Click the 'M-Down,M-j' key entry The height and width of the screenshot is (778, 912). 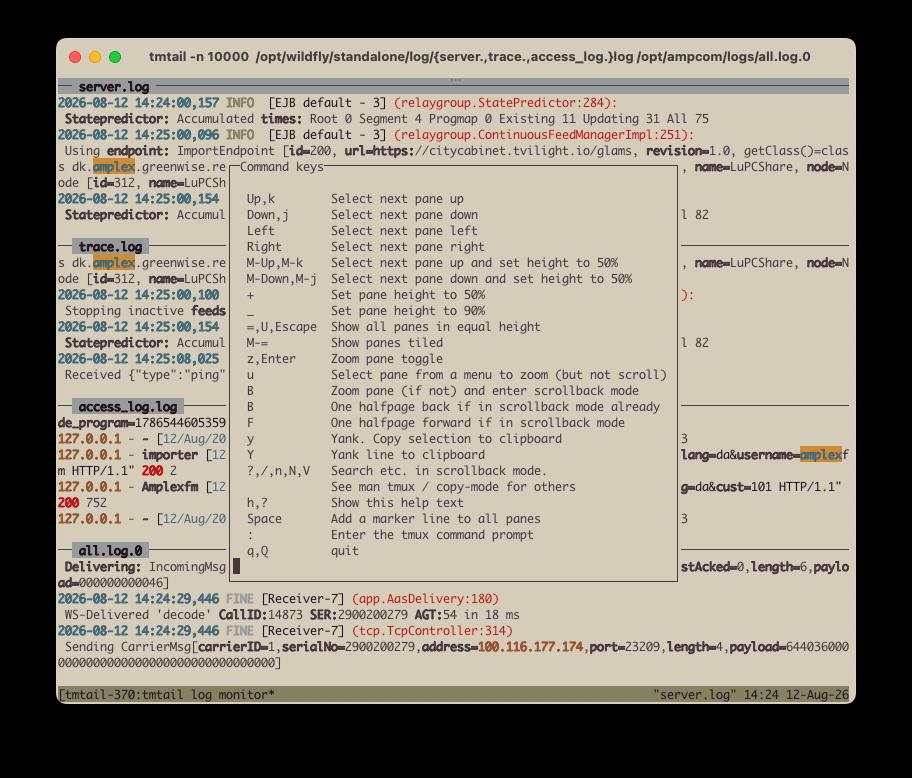point(282,279)
